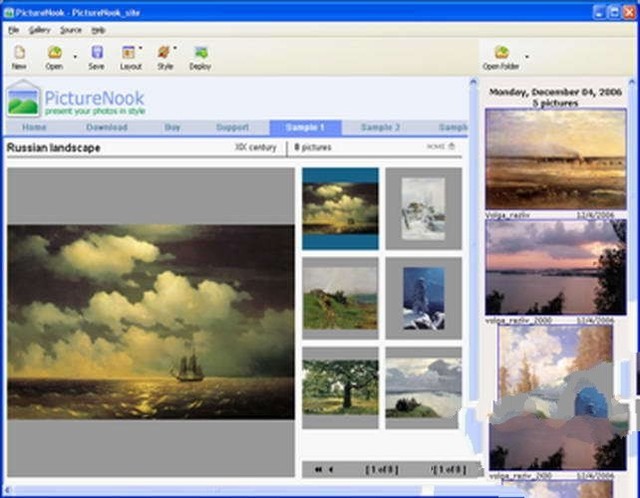
Task: Open the Style tool
Action: (164, 56)
